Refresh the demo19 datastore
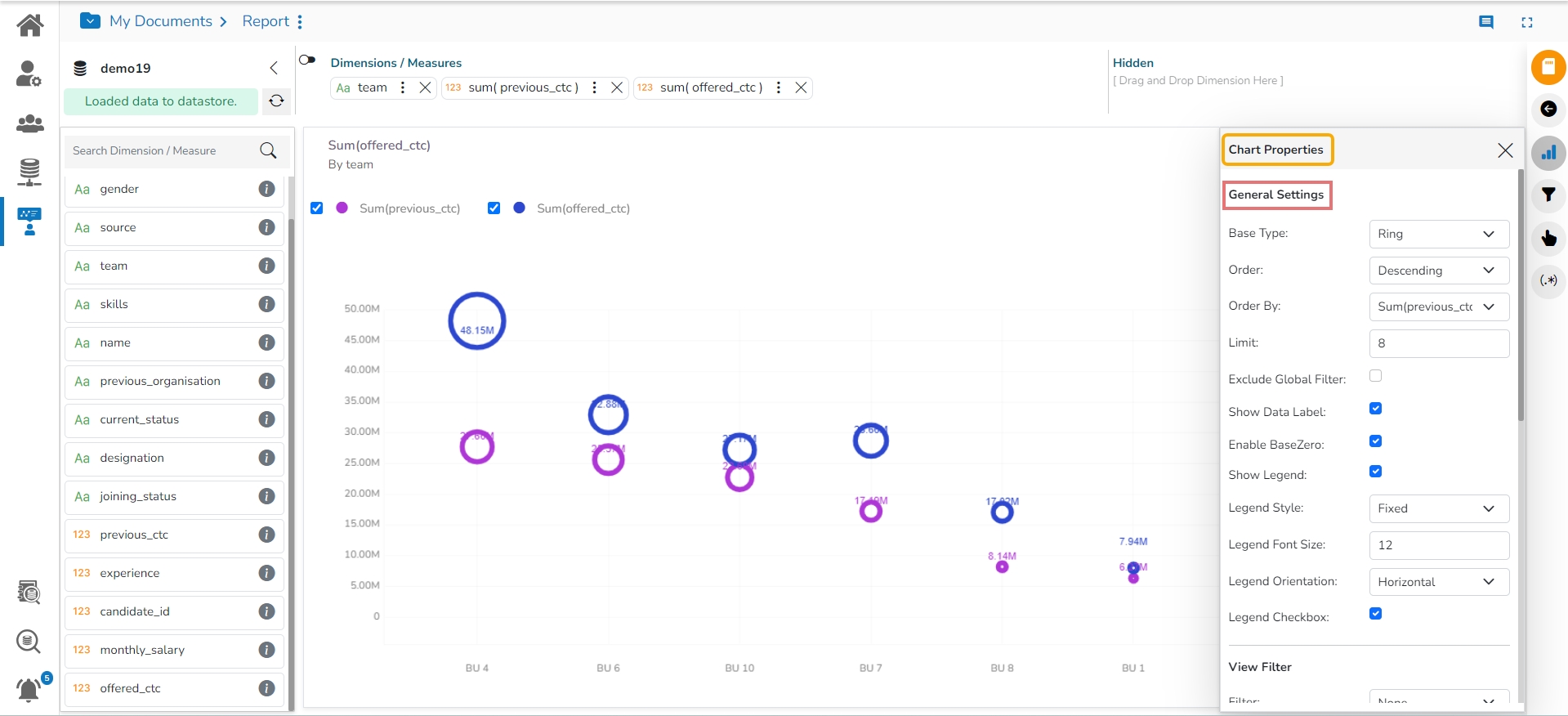The image size is (1568, 716). [277, 101]
